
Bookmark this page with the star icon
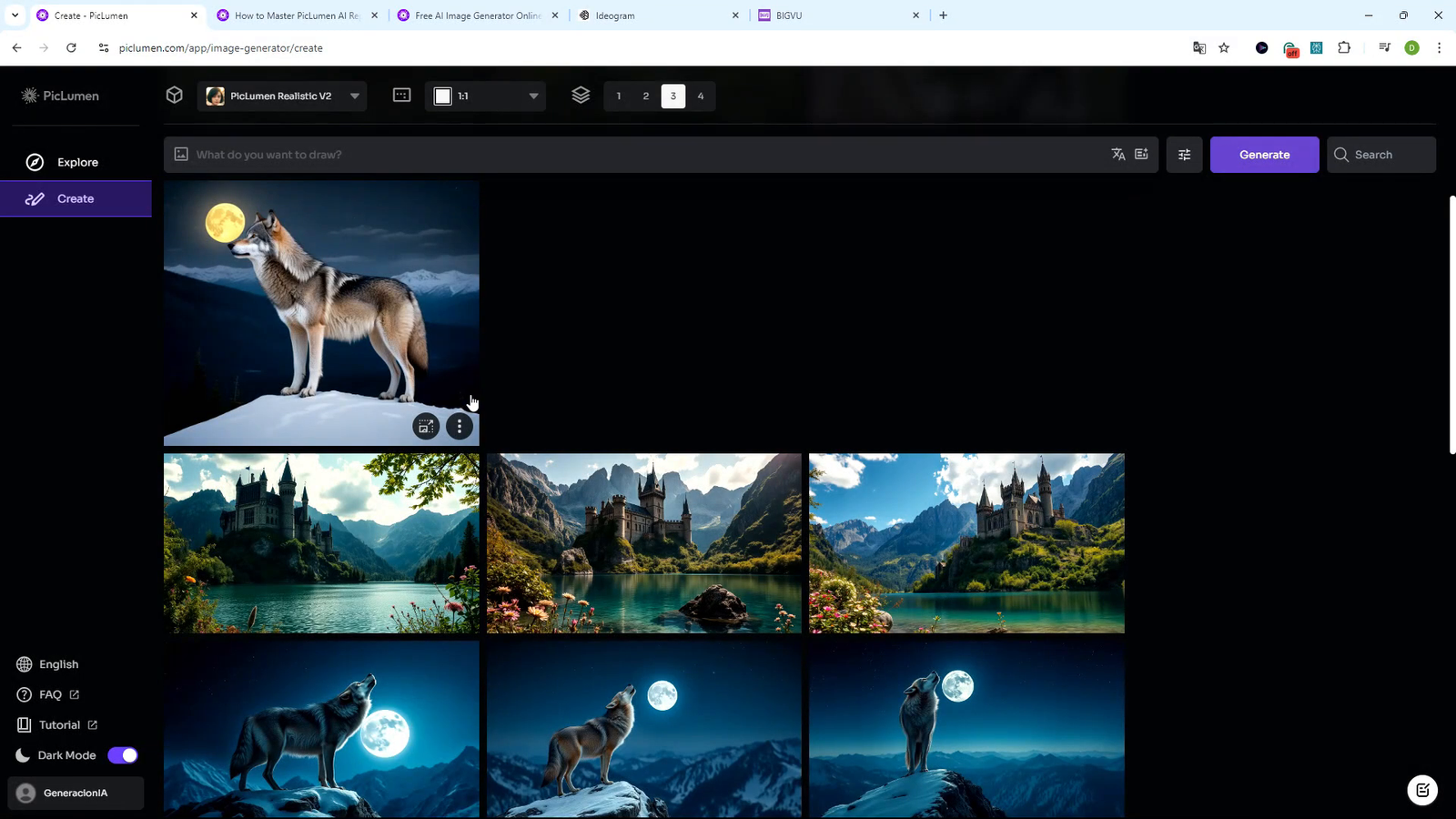[x=1224, y=48]
